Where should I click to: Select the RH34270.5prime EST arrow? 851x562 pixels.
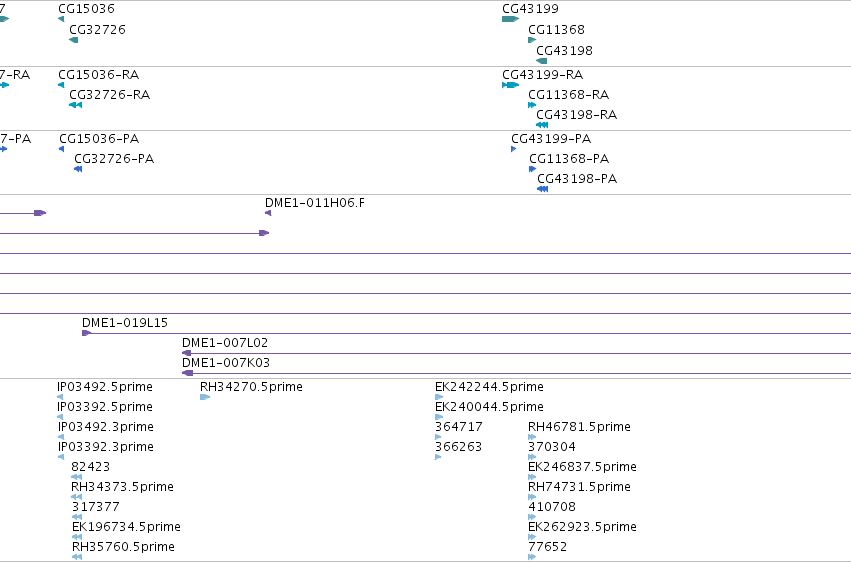tap(205, 398)
